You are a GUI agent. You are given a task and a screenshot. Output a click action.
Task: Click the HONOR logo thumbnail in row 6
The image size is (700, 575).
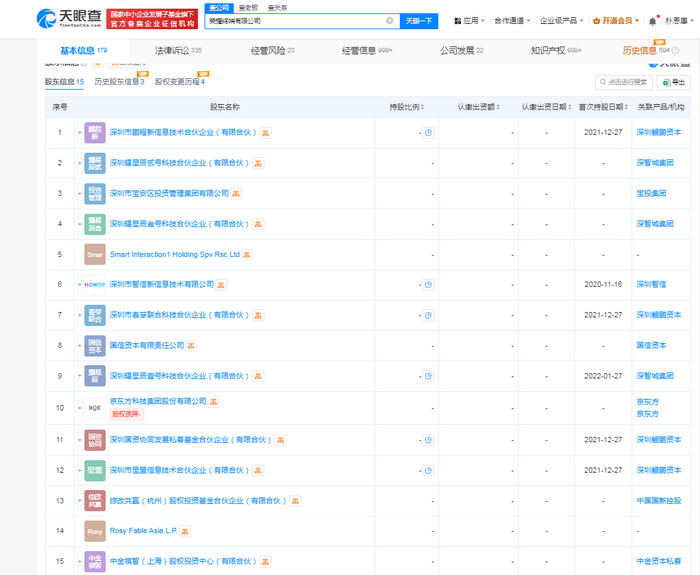coord(95,285)
